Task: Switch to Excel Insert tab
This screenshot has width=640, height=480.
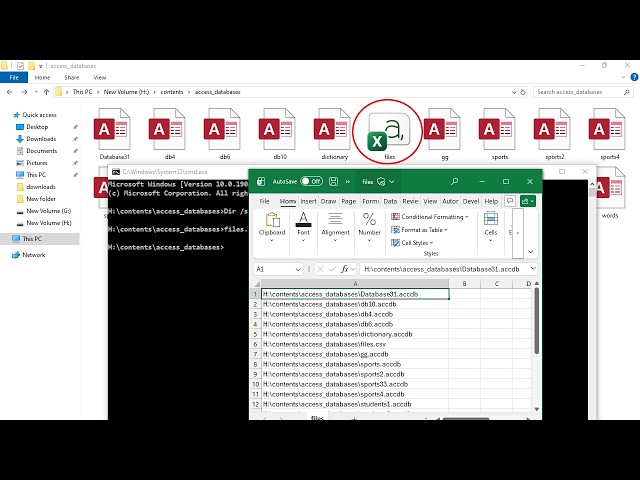Action: [x=308, y=201]
